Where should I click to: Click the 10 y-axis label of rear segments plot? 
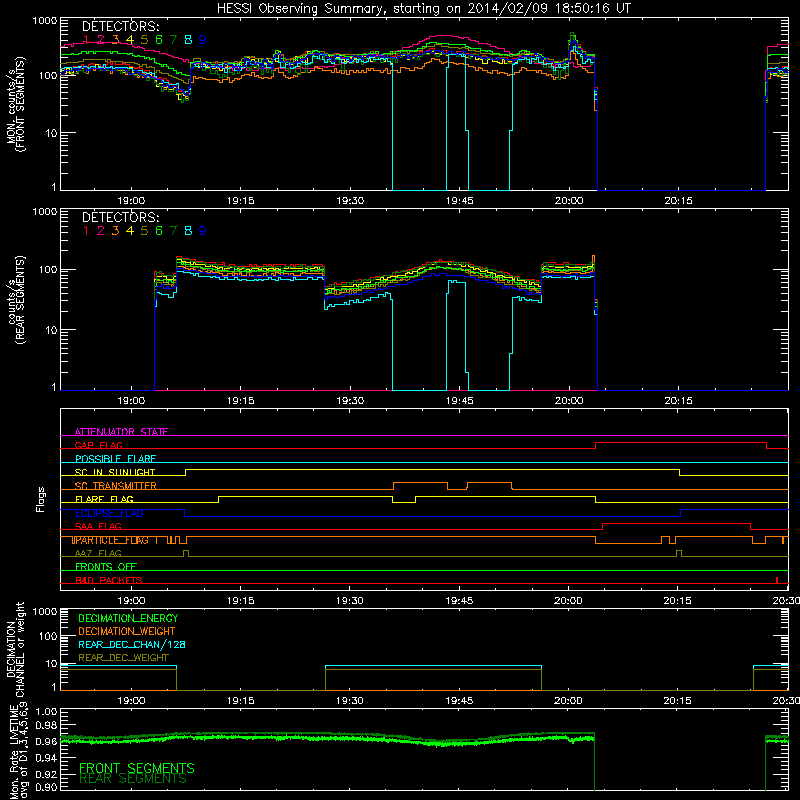click(51, 330)
